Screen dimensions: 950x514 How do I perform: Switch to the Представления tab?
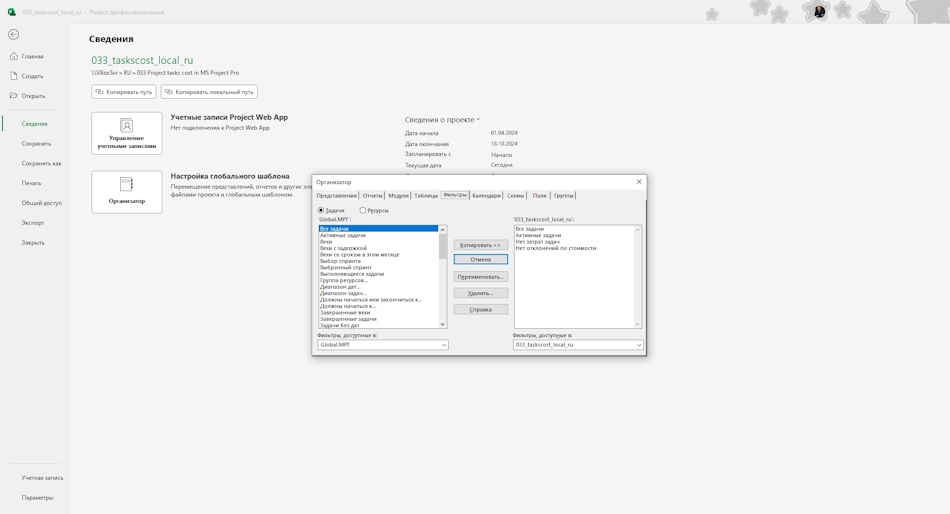[336, 196]
